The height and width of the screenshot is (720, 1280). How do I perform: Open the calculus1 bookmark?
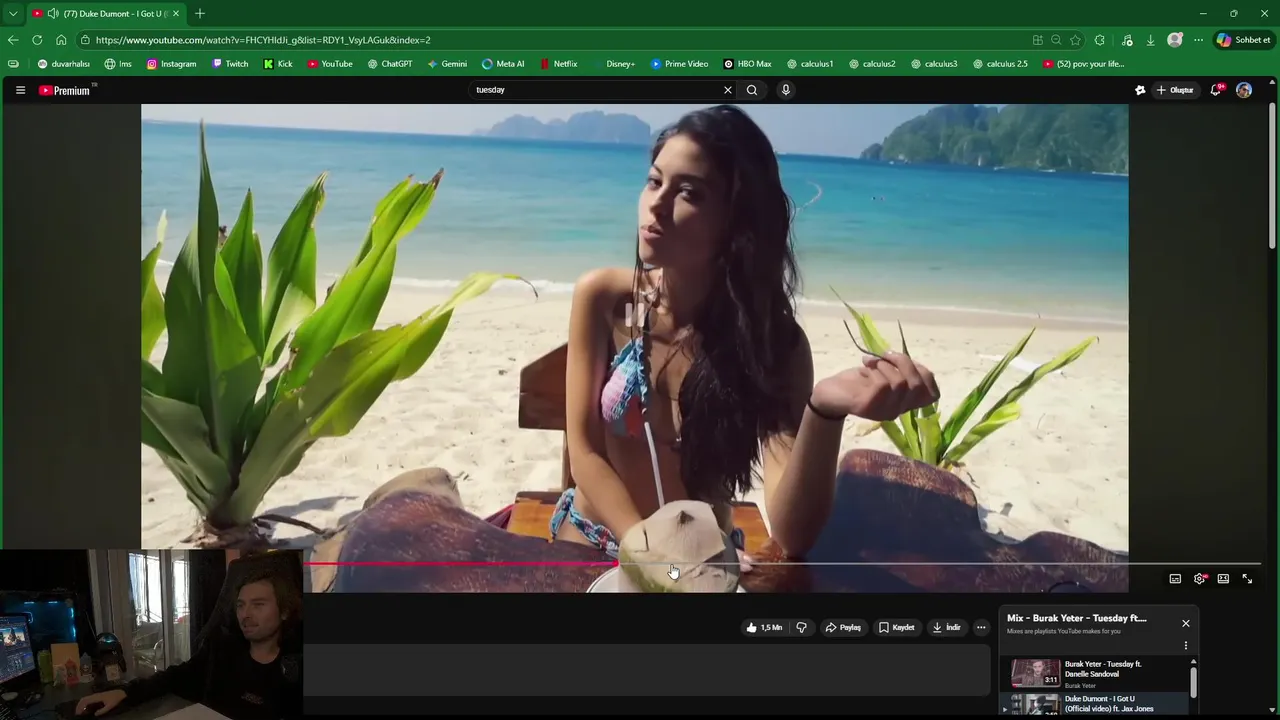point(810,64)
